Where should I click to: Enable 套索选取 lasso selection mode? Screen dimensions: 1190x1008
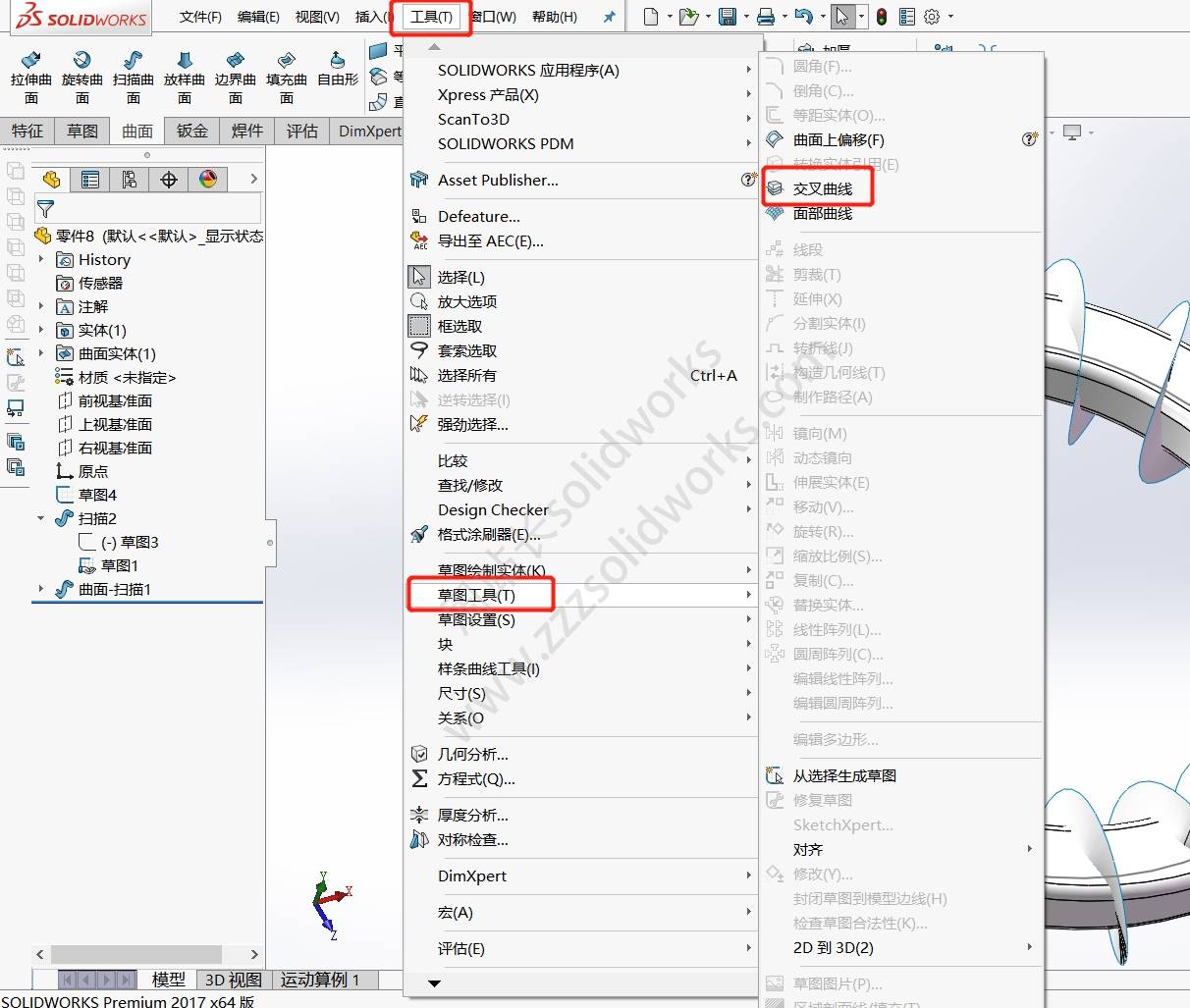[x=466, y=351]
